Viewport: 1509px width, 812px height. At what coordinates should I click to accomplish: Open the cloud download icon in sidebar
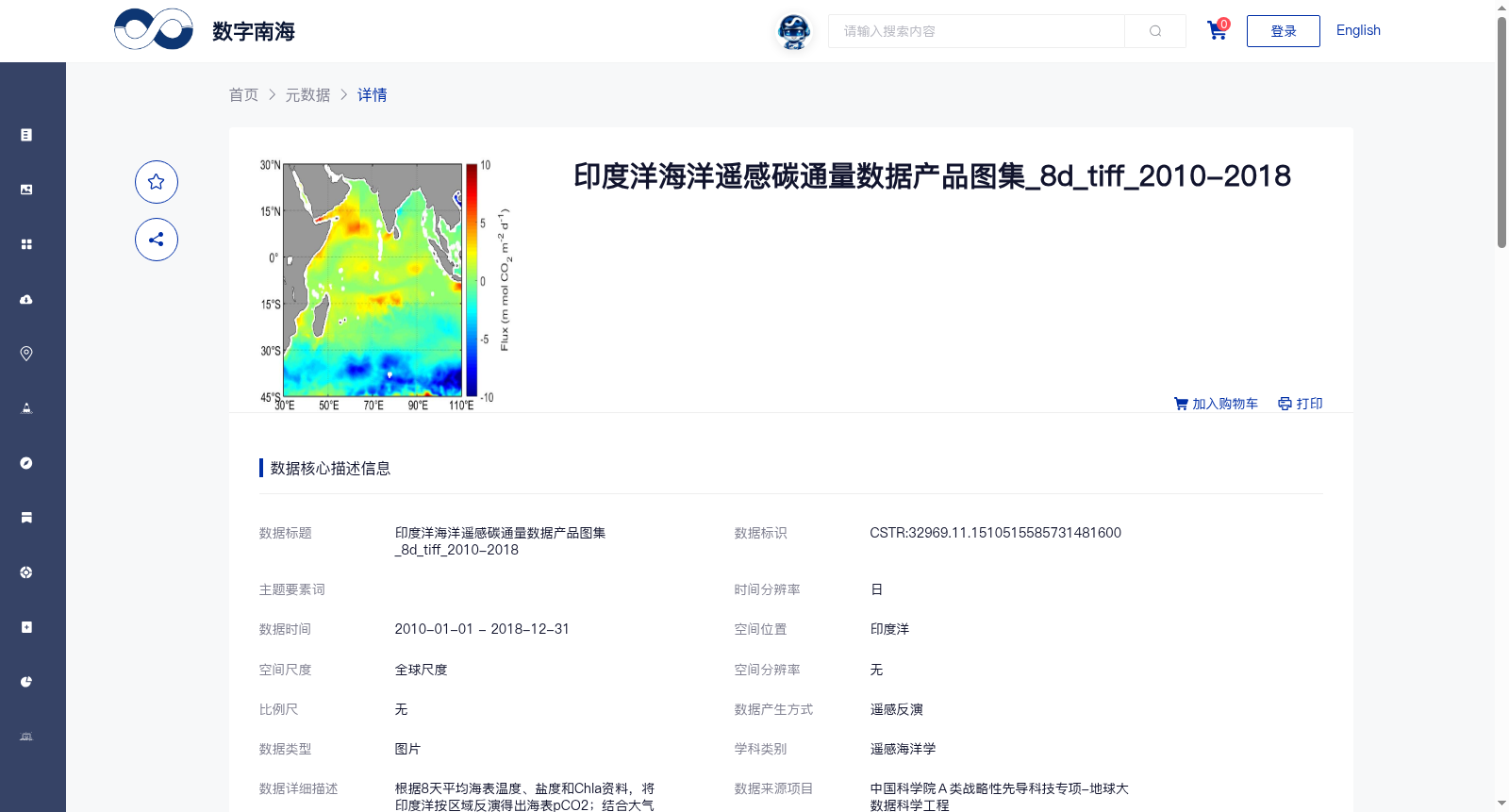(x=26, y=299)
